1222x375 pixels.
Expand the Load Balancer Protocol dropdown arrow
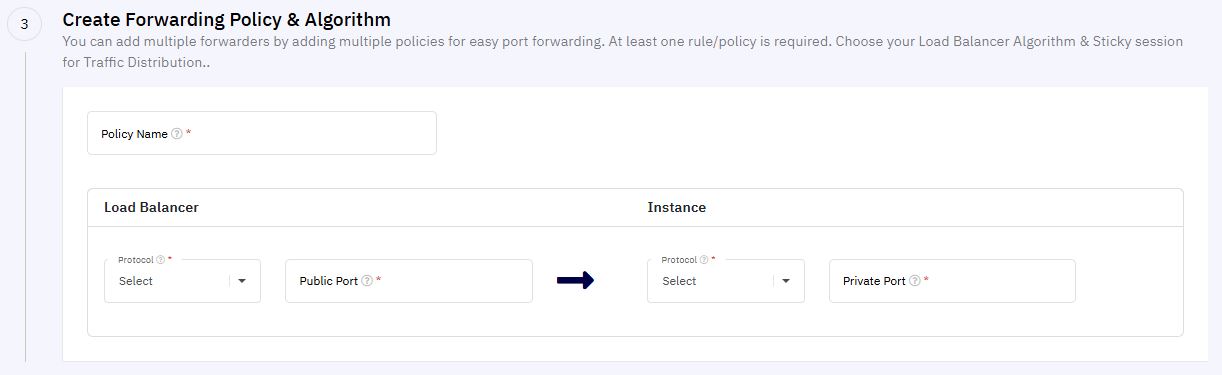pyautogui.click(x=242, y=281)
